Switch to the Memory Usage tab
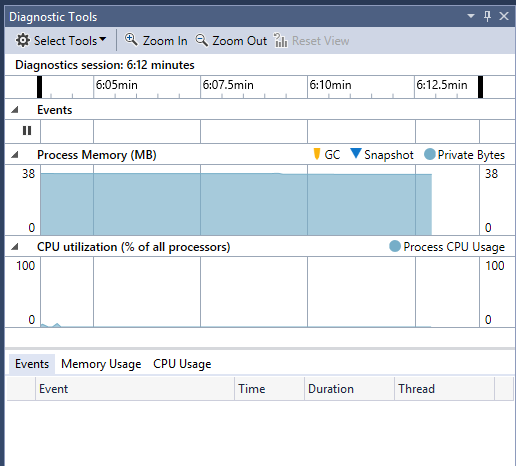The image size is (516, 470). 101,364
